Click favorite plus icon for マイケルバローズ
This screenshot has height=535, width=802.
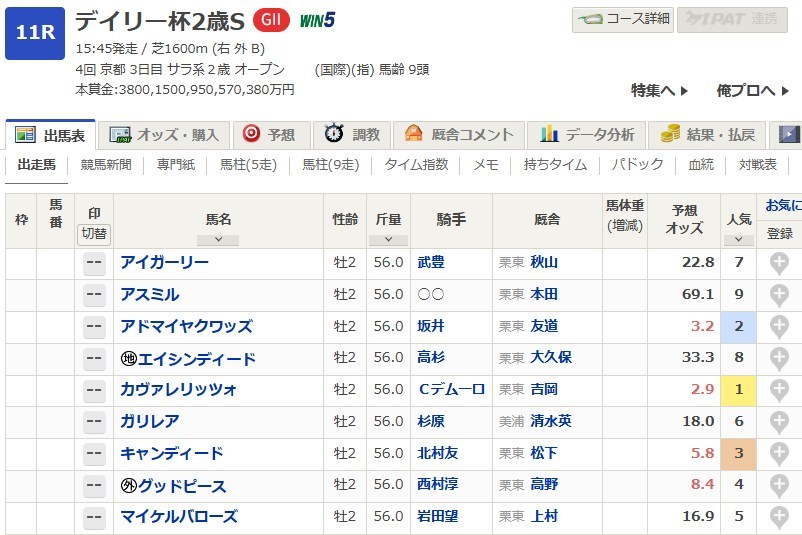[x=779, y=517]
